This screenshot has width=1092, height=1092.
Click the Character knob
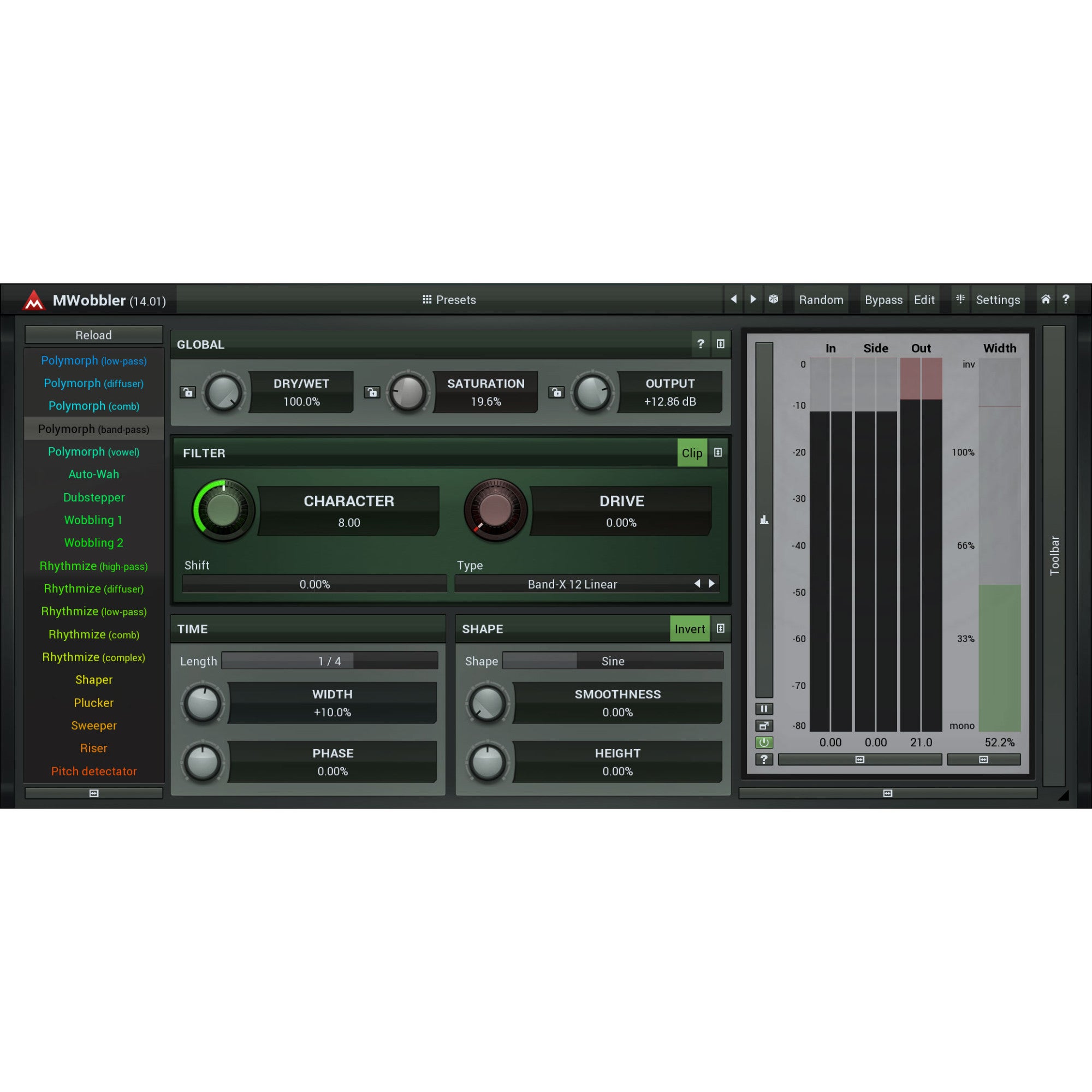tap(223, 509)
